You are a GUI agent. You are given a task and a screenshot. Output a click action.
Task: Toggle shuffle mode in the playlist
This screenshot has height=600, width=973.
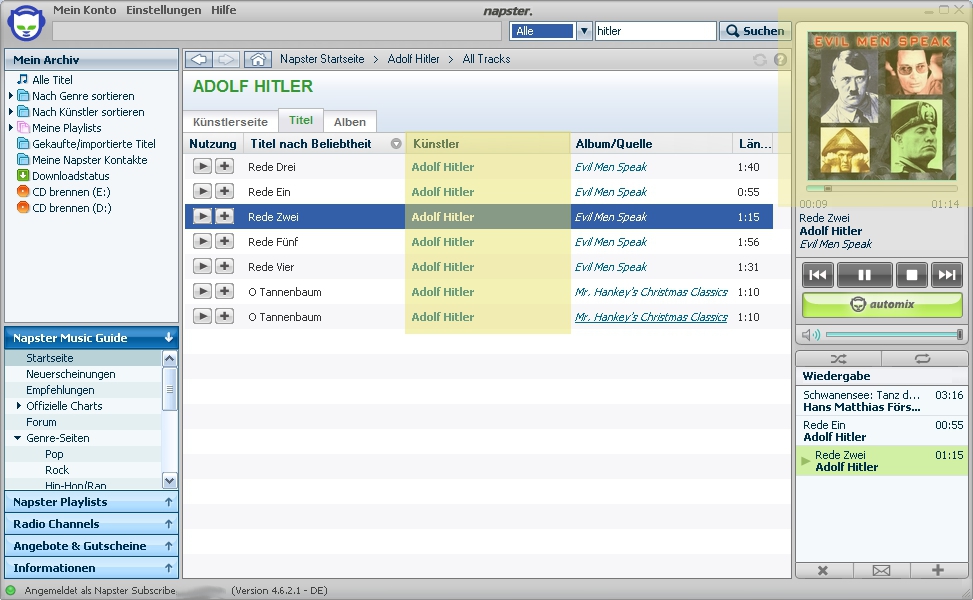pyautogui.click(x=838, y=359)
